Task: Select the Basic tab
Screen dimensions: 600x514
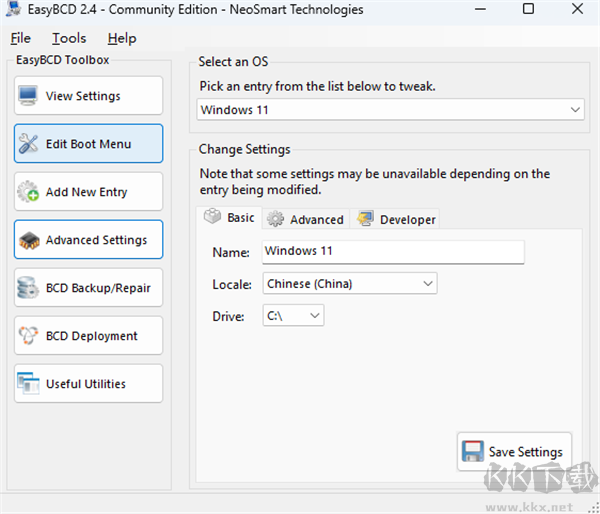Action: pos(230,218)
